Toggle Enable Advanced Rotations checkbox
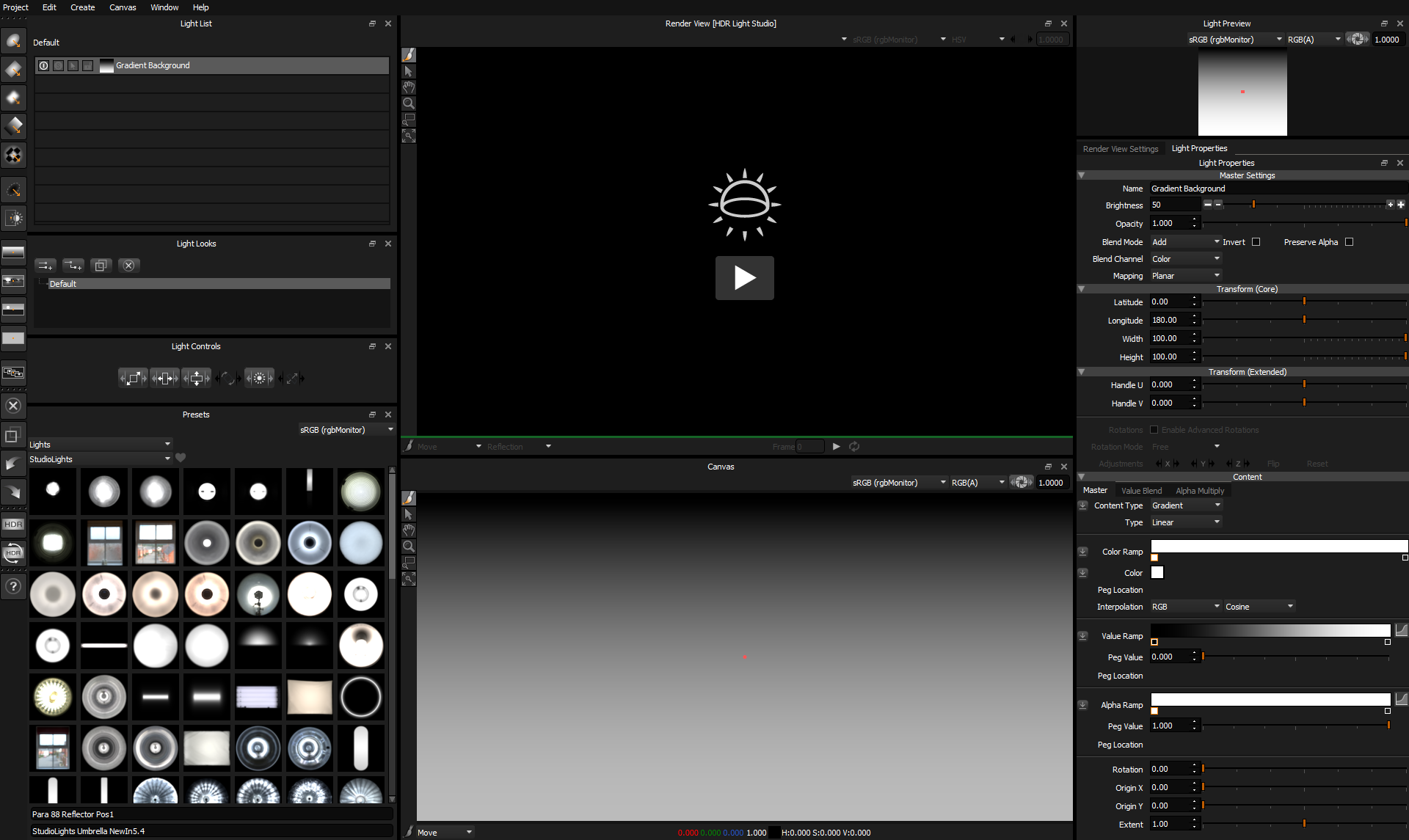This screenshot has height=840, width=1409. tap(1154, 429)
